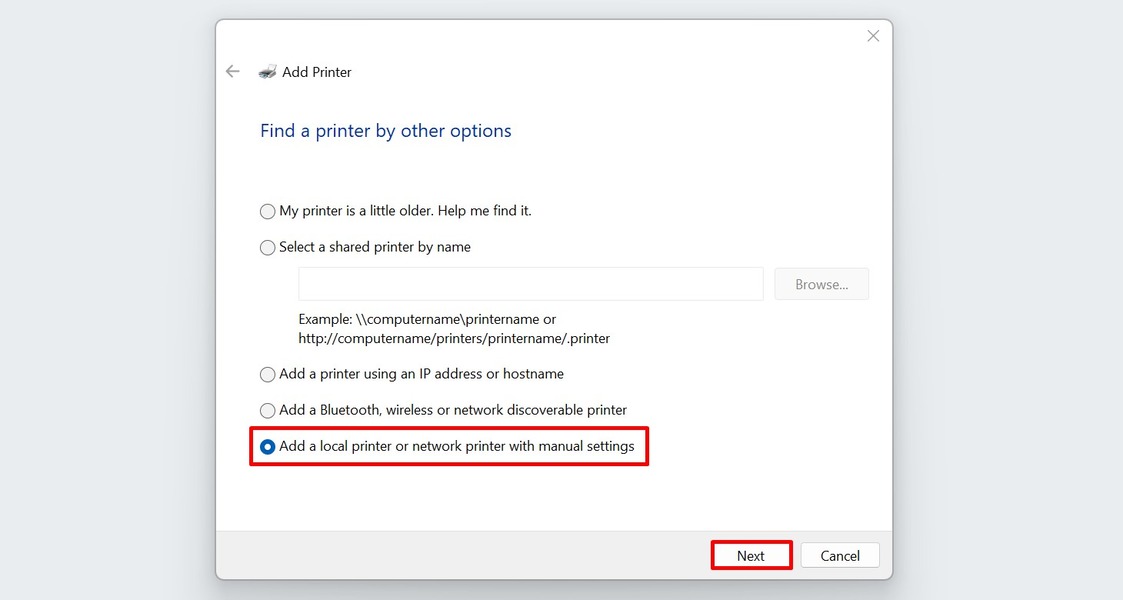Image resolution: width=1123 pixels, height=600 pixels.
Task: Click the 'Find a printer by other options' heading
Action: click(385, 130)
